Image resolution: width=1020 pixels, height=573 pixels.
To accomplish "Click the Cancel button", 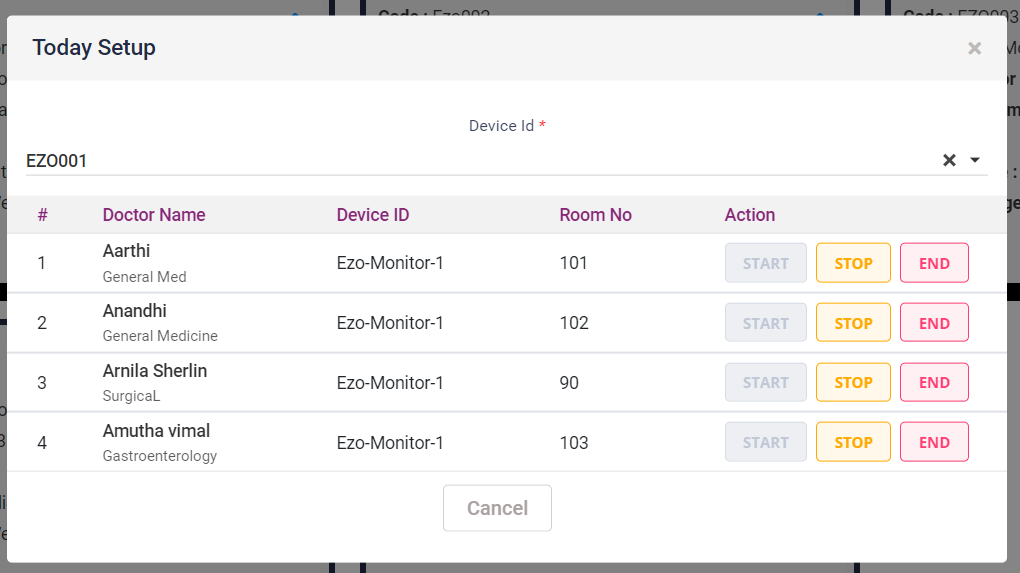I will (497, 508).
